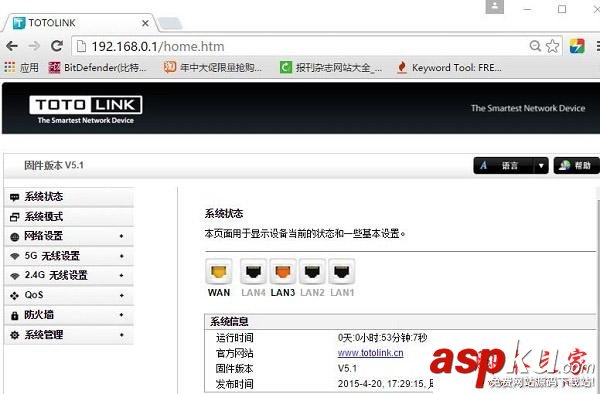
Task: Click the wifi icon beside 2.4G 无线设置
Action: (x=15, y=276)
